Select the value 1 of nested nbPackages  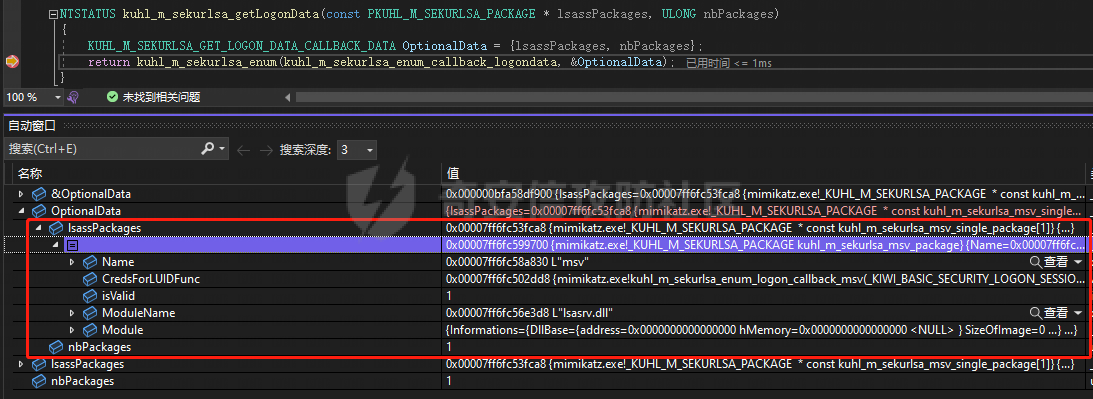pos(449,347)
